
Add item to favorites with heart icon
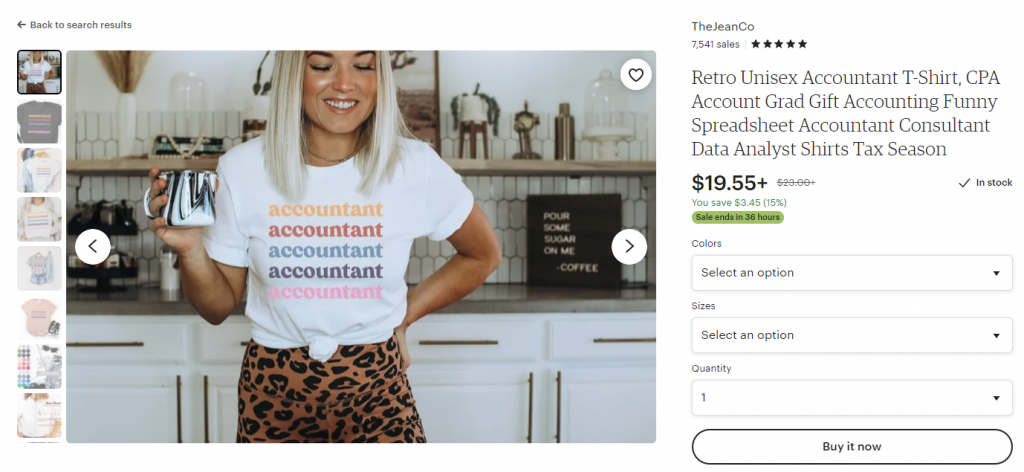pyautogui.click(x=635, y=74)
